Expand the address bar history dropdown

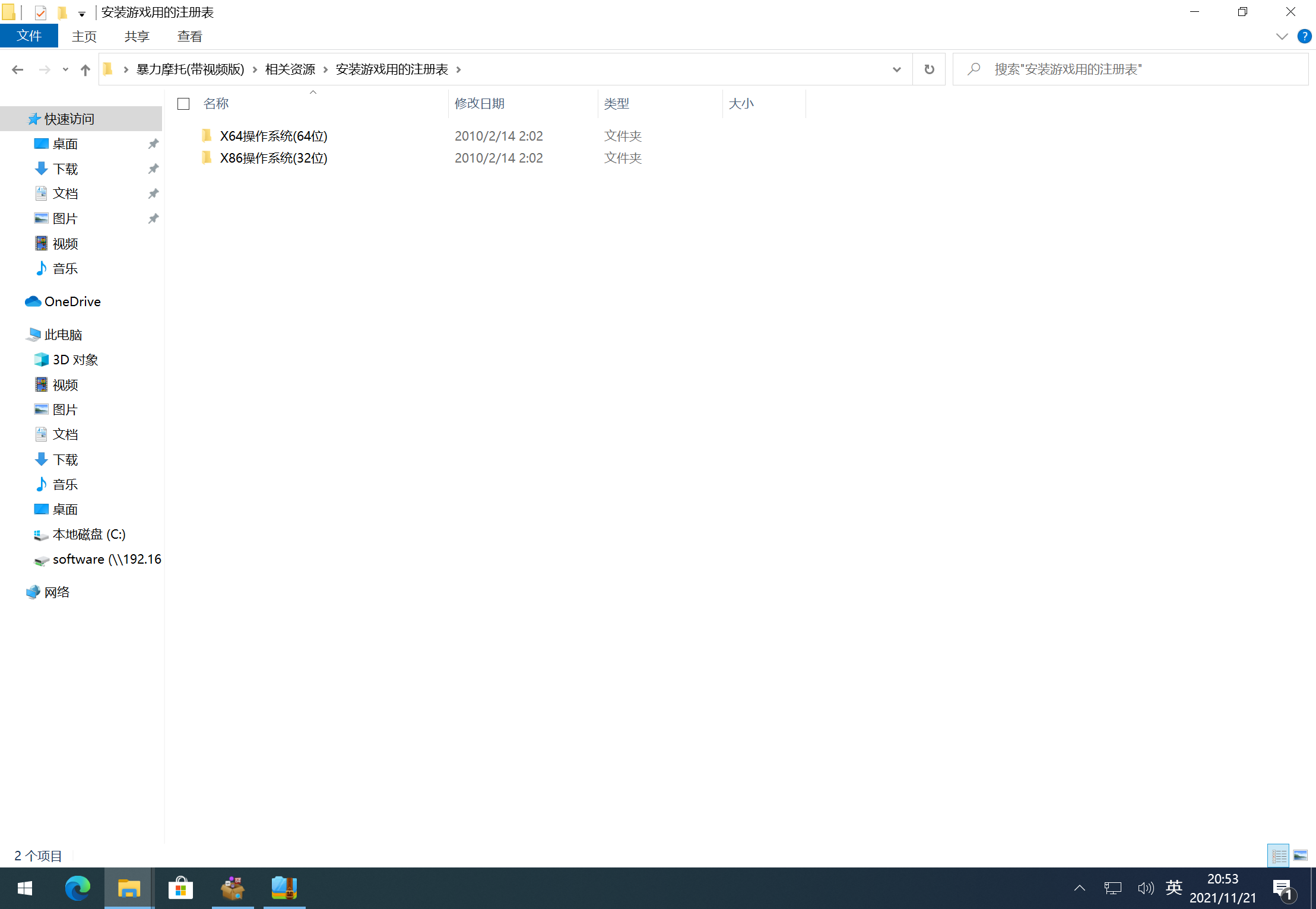click(x=896, y=69)
